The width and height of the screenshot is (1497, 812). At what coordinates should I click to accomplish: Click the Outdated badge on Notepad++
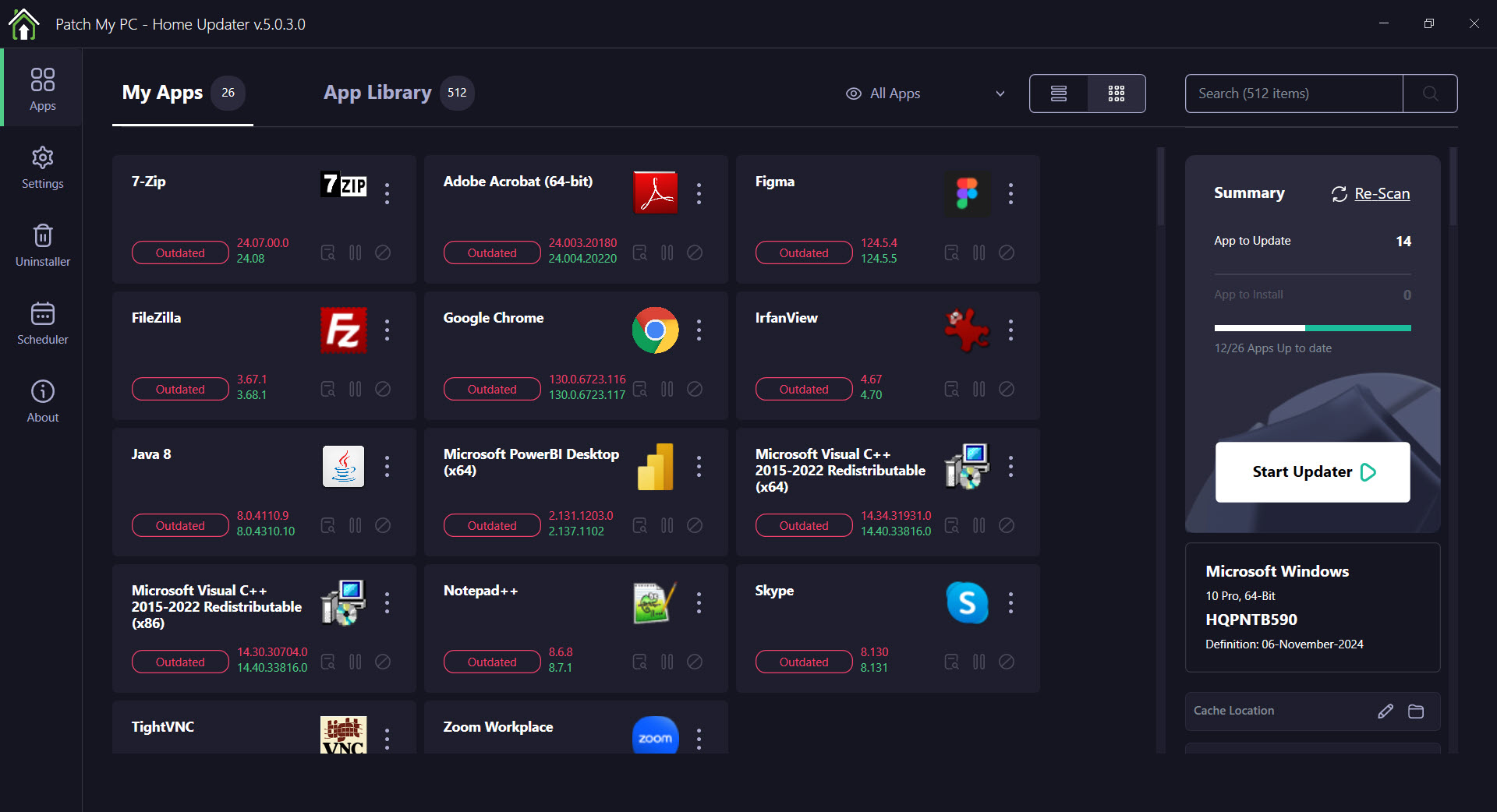pyautogui.click(x=492, y=662)
